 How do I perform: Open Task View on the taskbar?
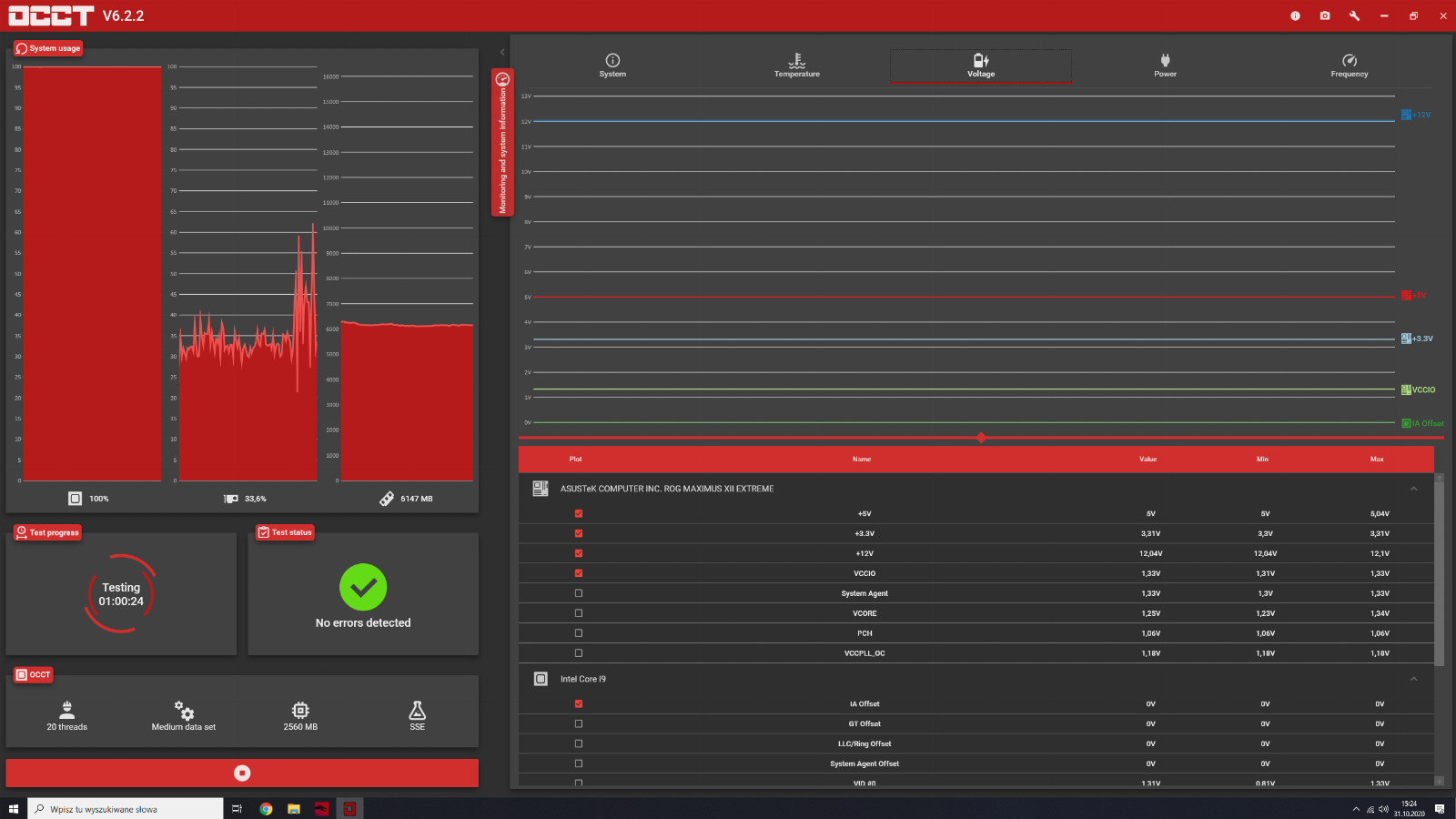click(238, 809)
